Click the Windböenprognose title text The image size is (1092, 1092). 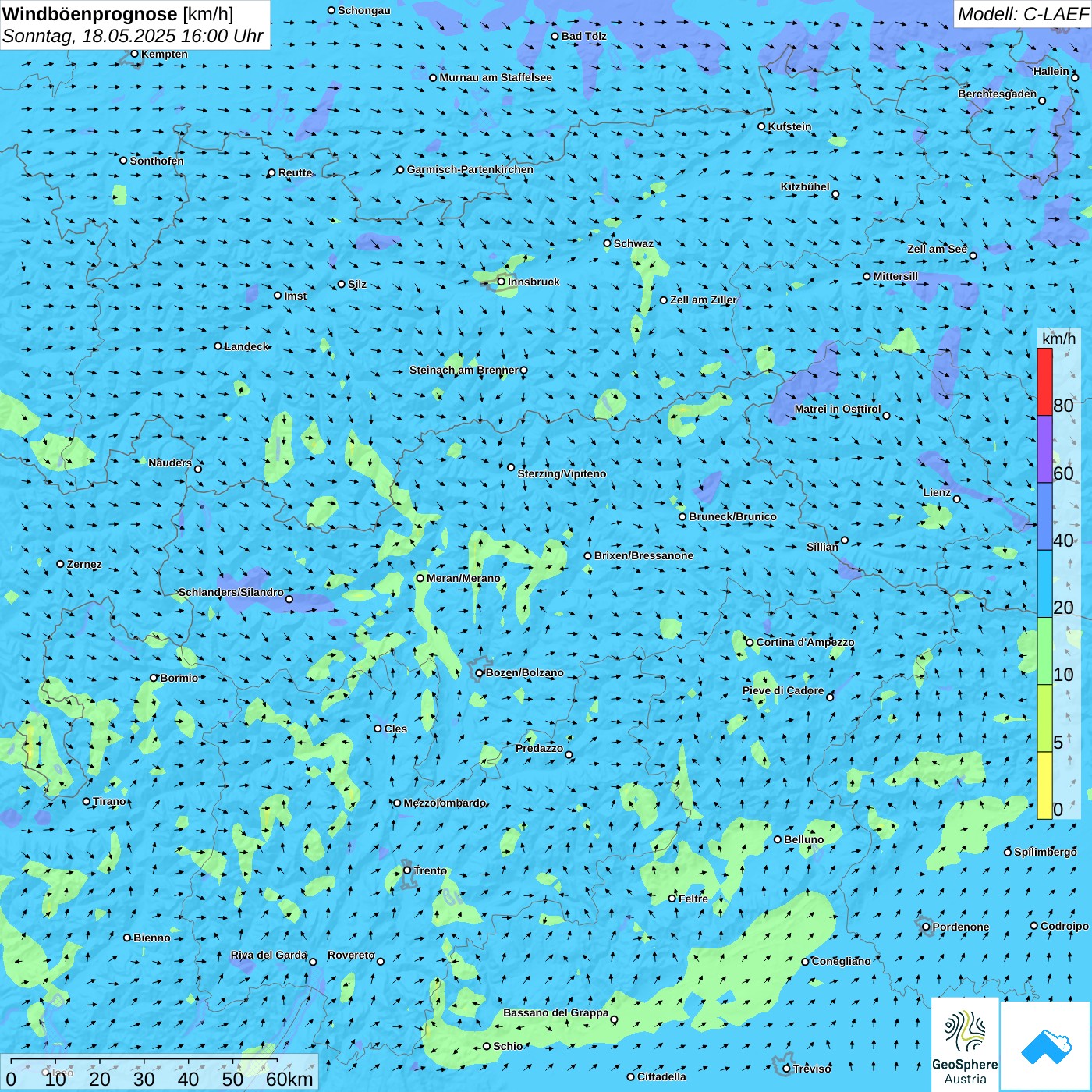[90, 14]
